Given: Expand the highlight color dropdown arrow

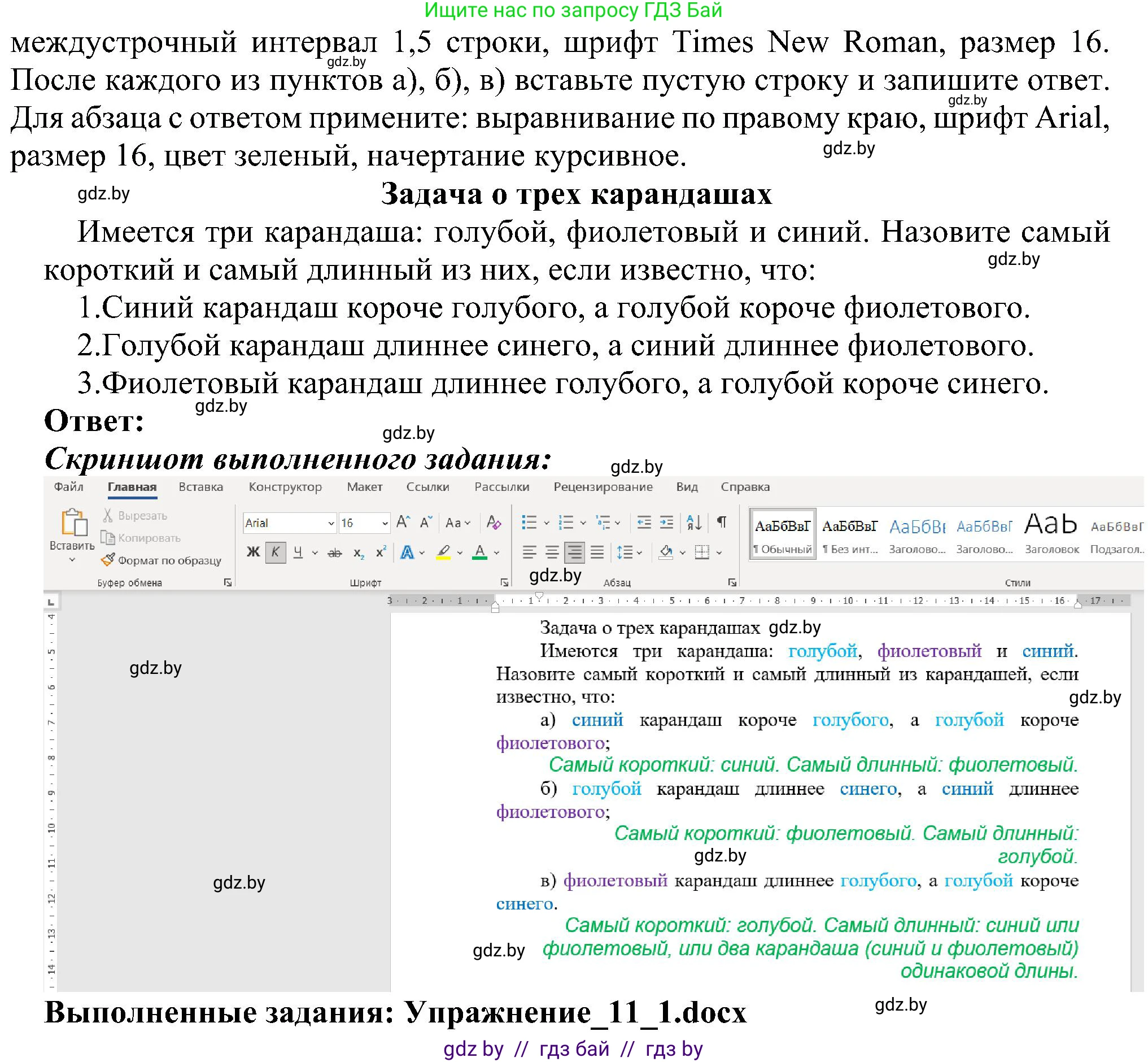Looking at the screenshot, I should pyautogui.click(x=460, y=553).
